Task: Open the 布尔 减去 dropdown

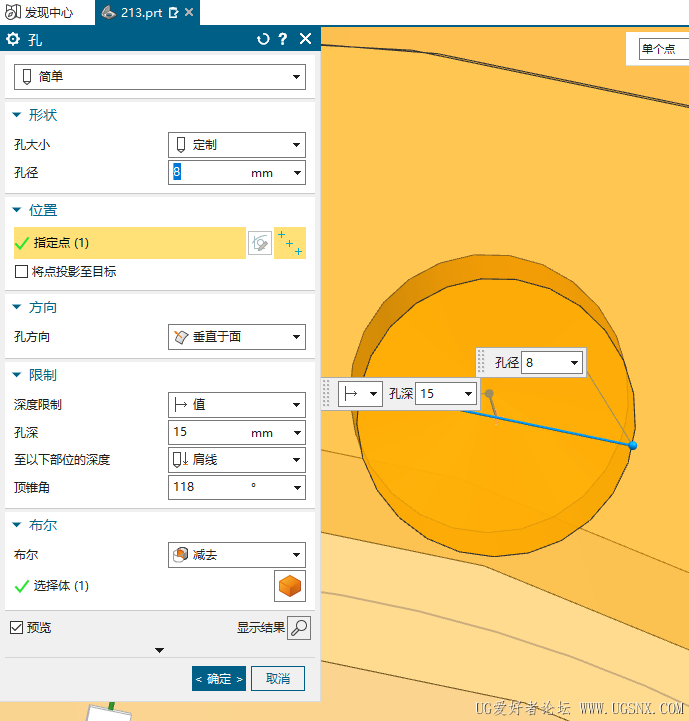Action: [x=236, y=555]
